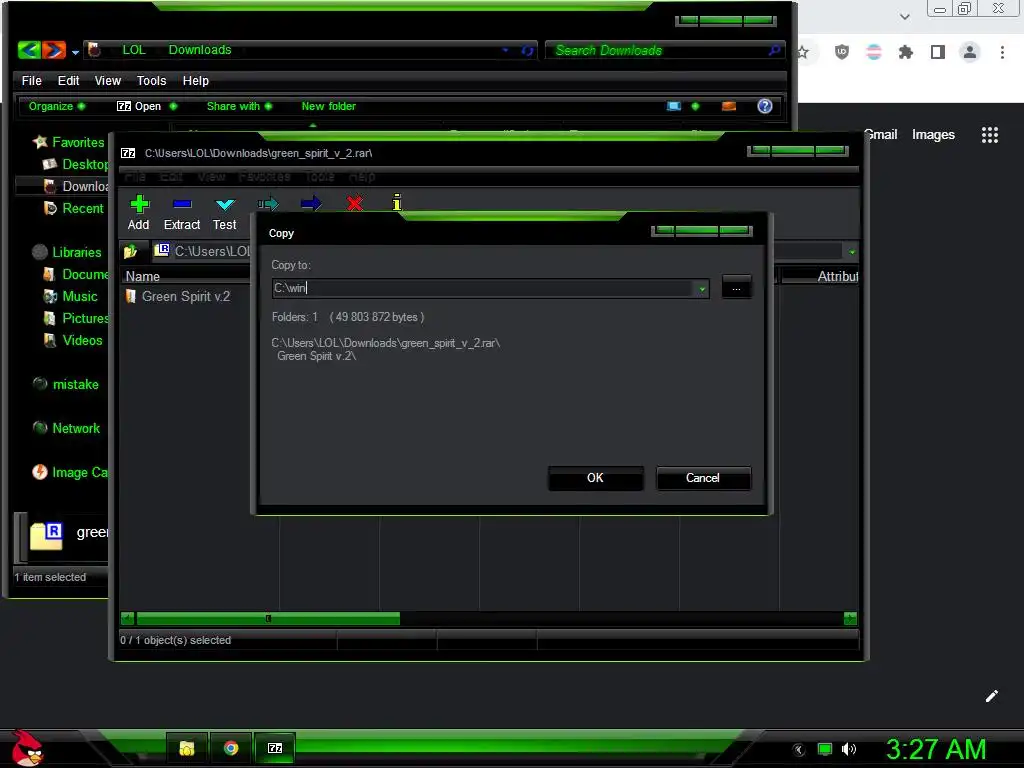Click the change view icon in Explorer toolbar
The image size is (1024, 768).
click(x=674, y=106)
